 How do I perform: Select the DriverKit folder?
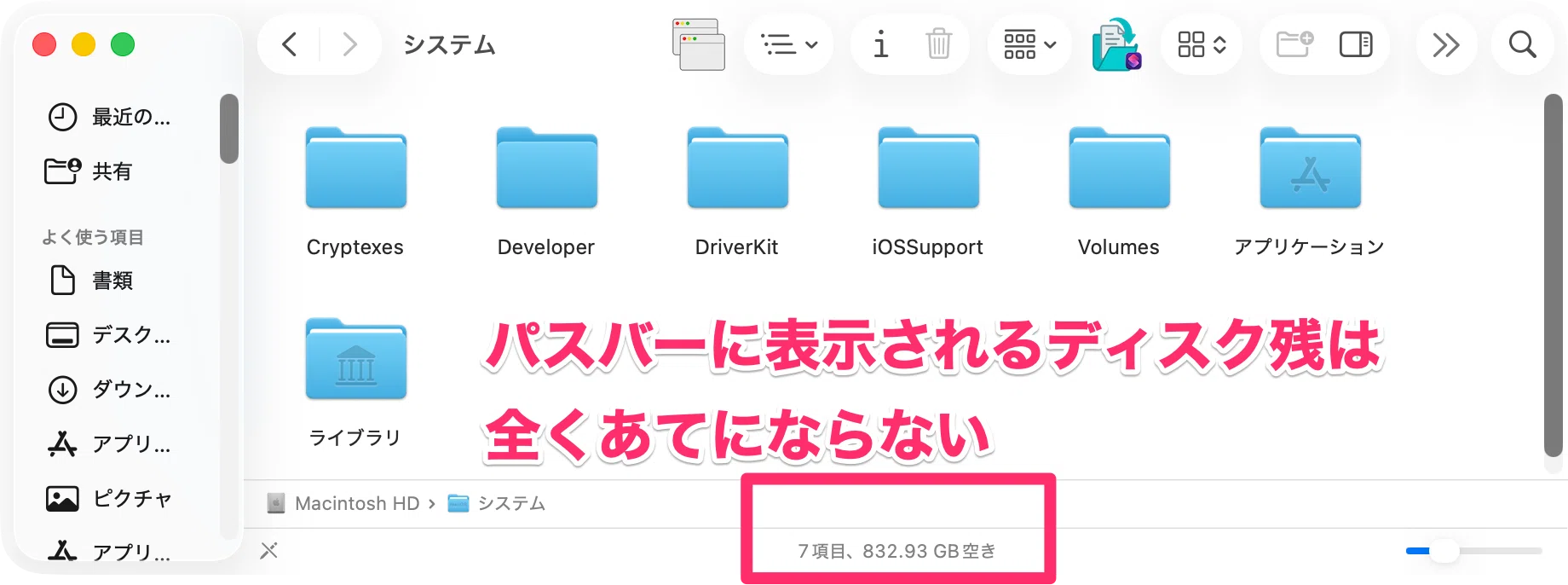[738, 168]
